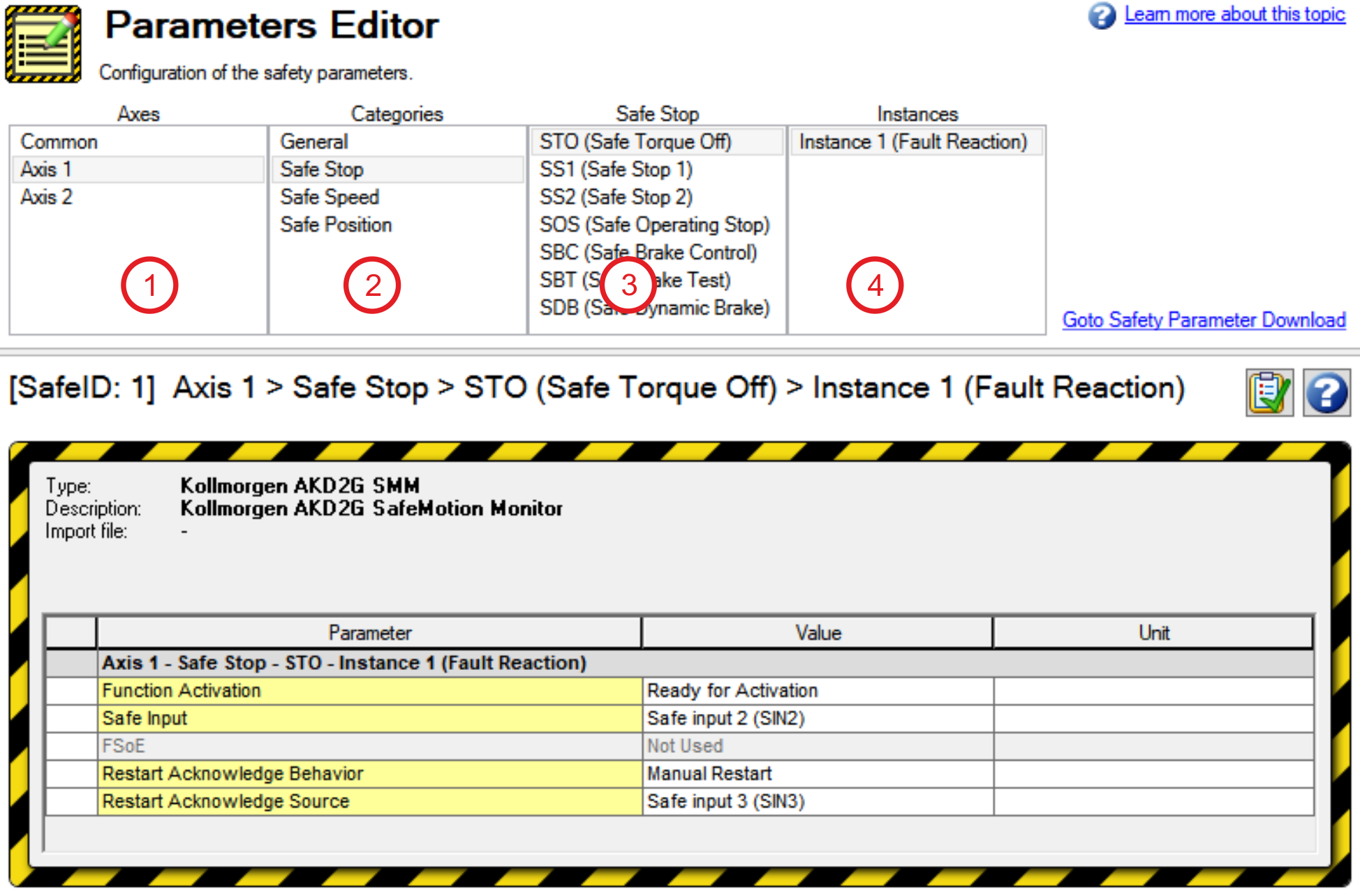The height and width of the screenshot is (896, 1360).
Task: Select SDB dynamic brake function
Action: (x=657, y=308)
